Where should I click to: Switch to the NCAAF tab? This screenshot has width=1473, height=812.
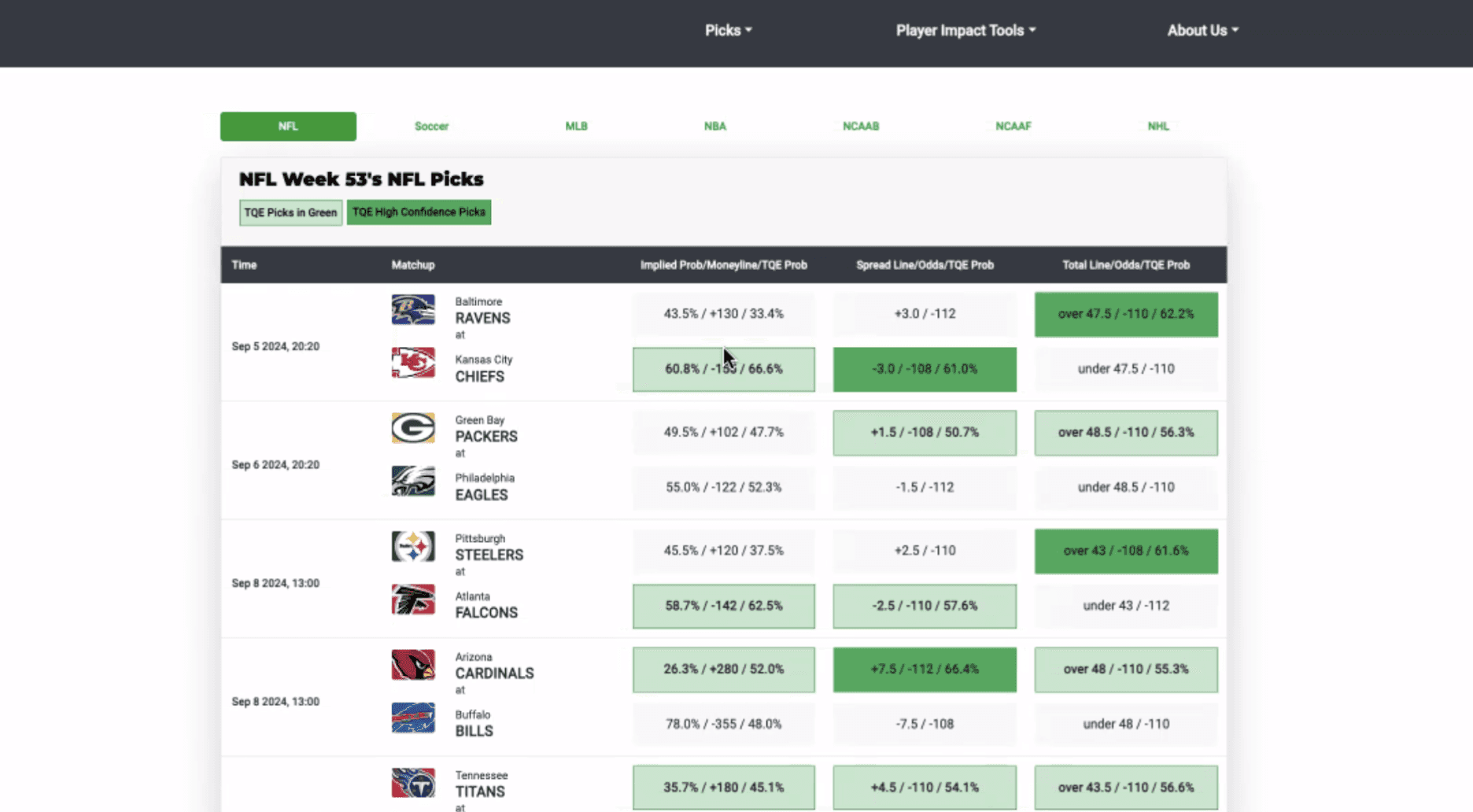click(1013, 126)
